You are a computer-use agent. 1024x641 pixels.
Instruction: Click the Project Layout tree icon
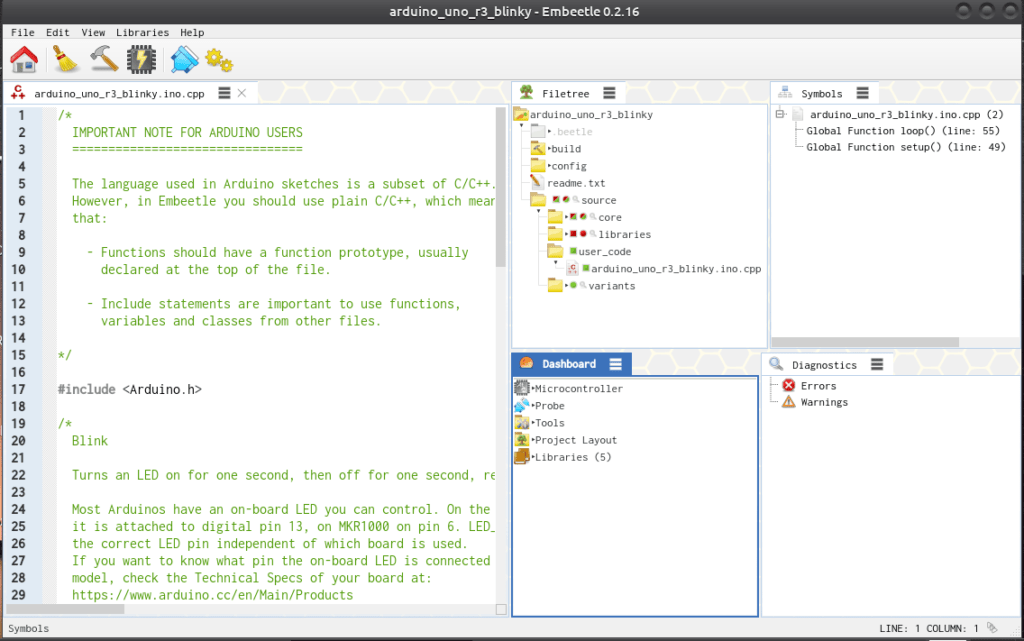[x=521, y=440]
